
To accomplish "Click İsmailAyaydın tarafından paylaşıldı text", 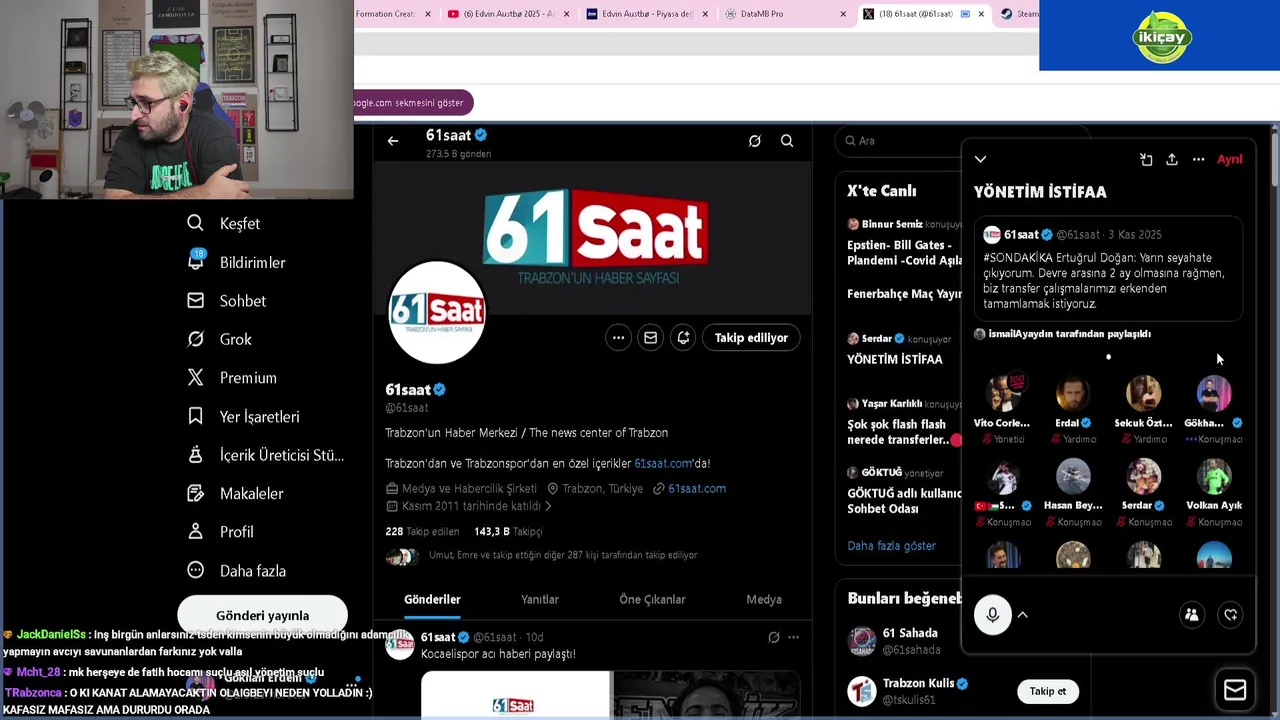I will (x=1069, y=334).
